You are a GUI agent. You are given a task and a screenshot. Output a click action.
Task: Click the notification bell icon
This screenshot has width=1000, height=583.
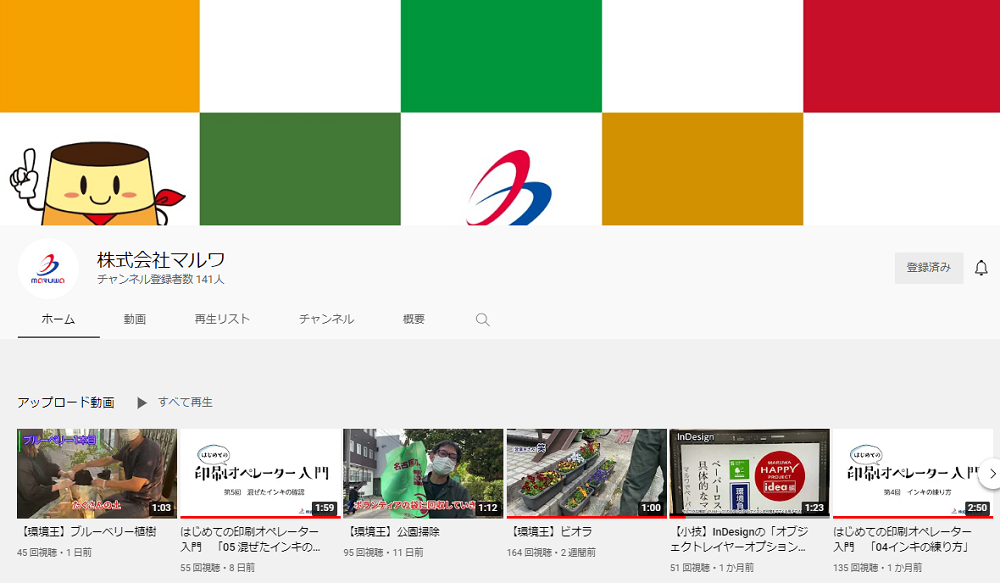click(981, 268)
